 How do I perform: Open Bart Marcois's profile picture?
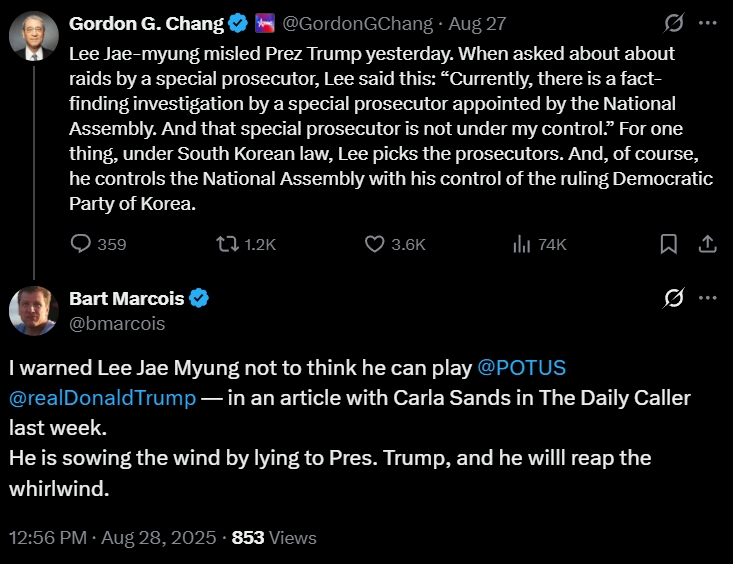click(x=34, y=310)
